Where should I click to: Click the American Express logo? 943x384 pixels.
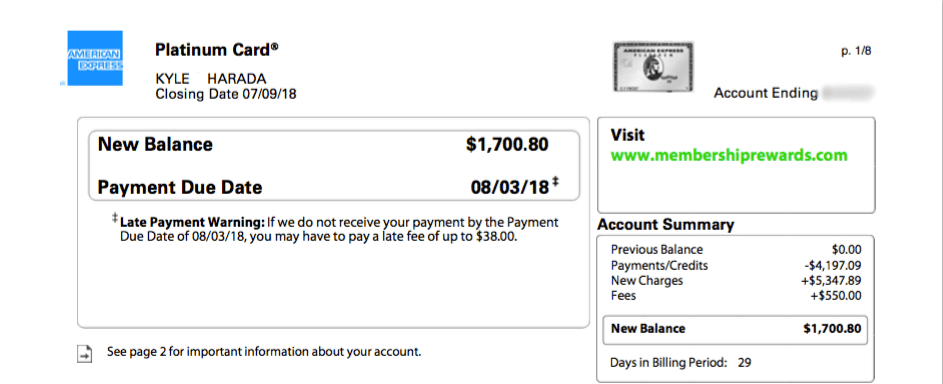click(x=94, y=58)
